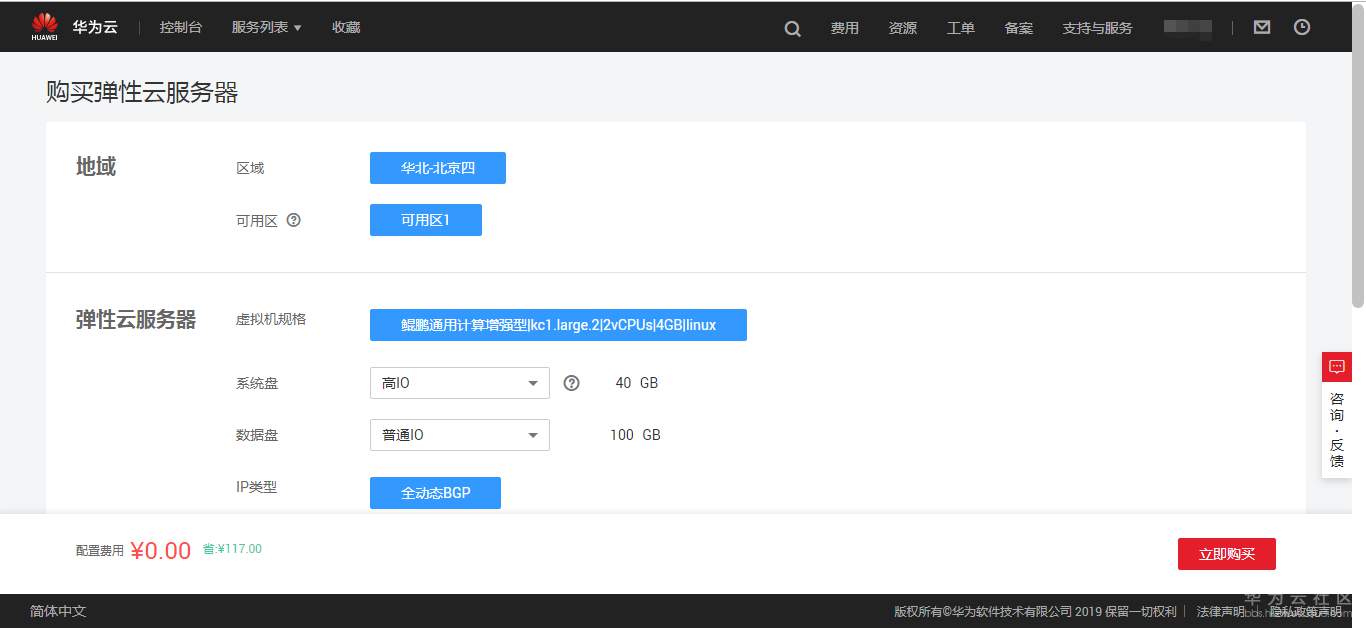The width and height of the screenshot is (1366, 628).
Task: Click the 配置费用 label
Action: click(x=100, y=551)
